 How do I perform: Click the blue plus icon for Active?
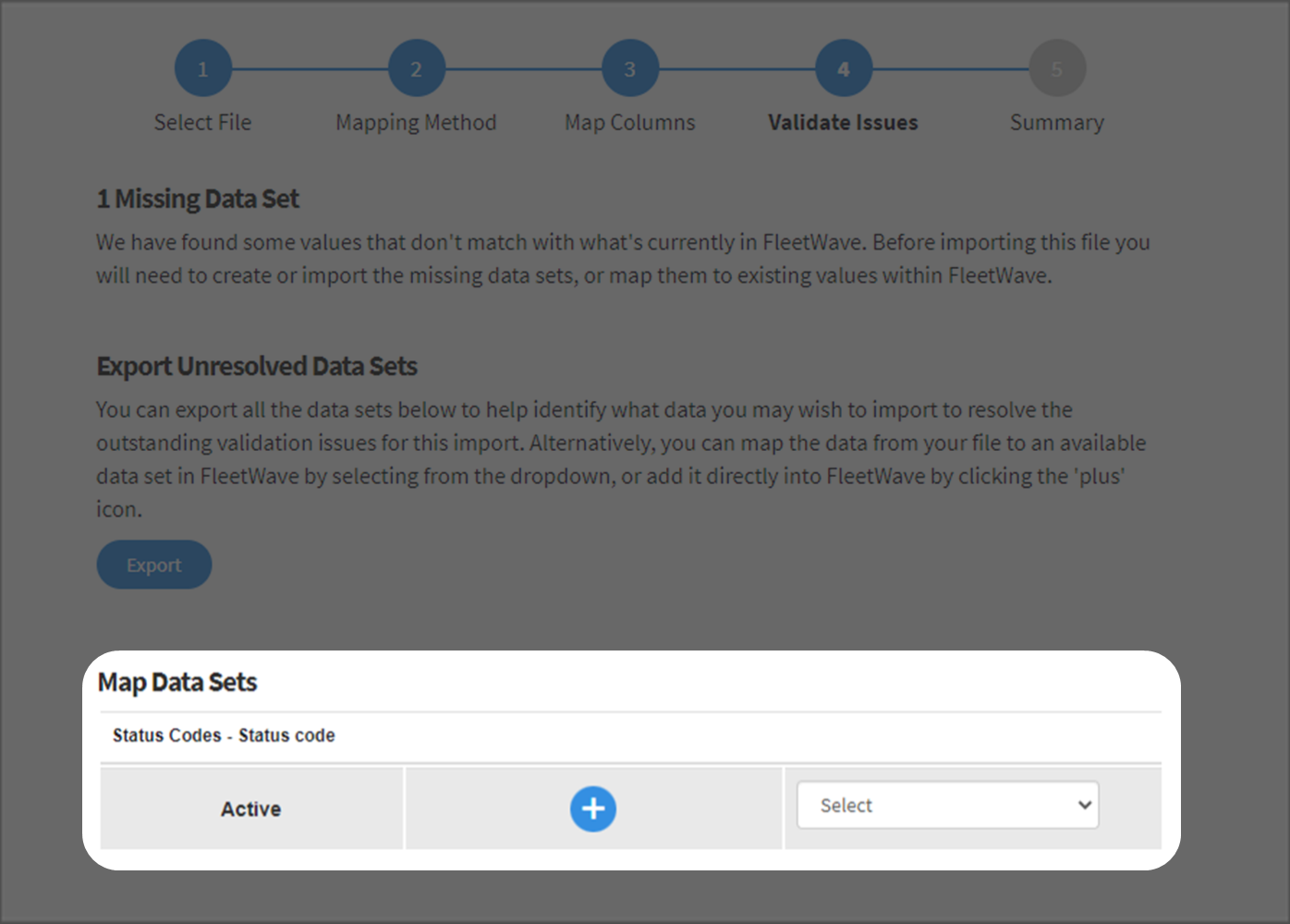coord(593,808)
